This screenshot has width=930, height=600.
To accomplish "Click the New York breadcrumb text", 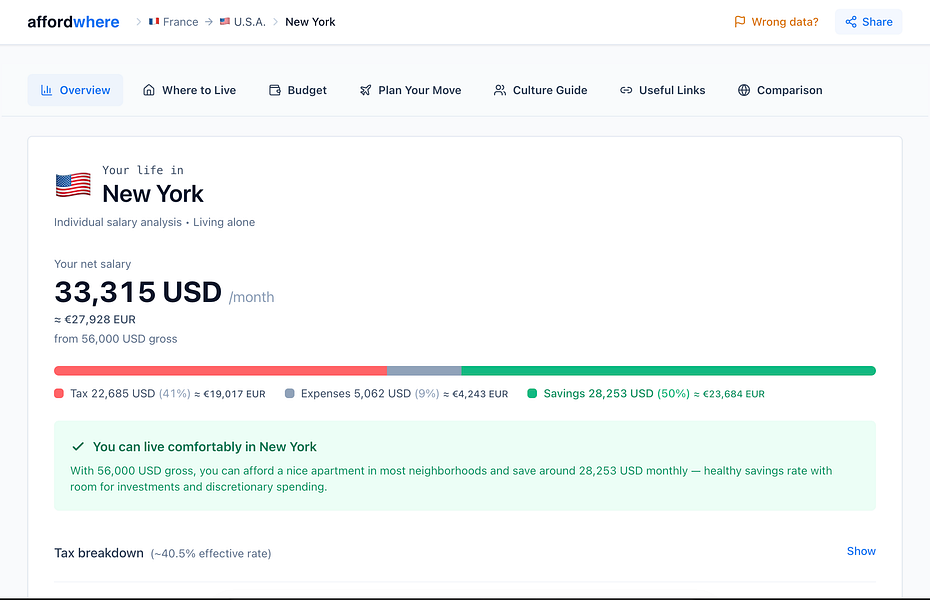I will pos(310,22).
